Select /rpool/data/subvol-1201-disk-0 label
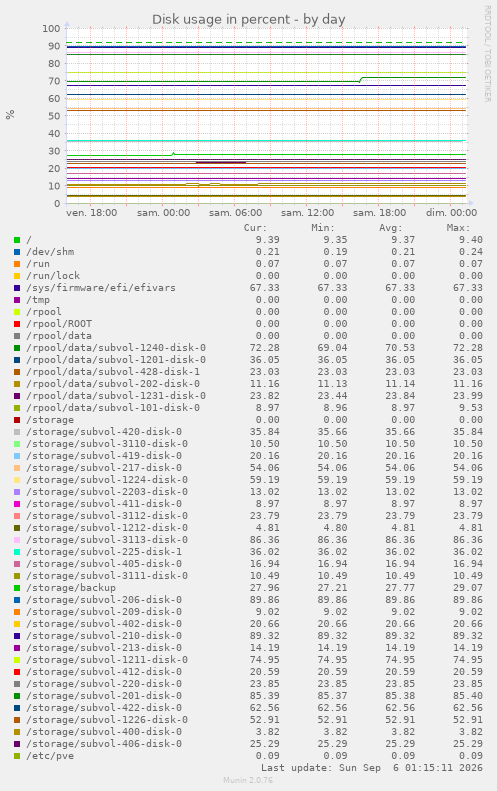497x791 pixels. click(116, 360)
